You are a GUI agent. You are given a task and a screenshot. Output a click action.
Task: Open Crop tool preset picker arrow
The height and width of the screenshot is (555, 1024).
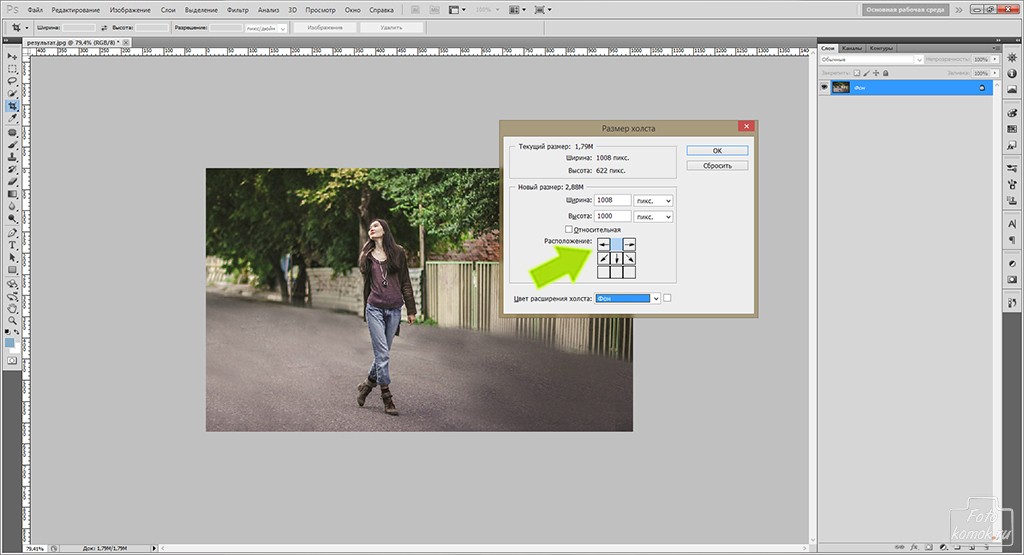[x=27, y=28]
